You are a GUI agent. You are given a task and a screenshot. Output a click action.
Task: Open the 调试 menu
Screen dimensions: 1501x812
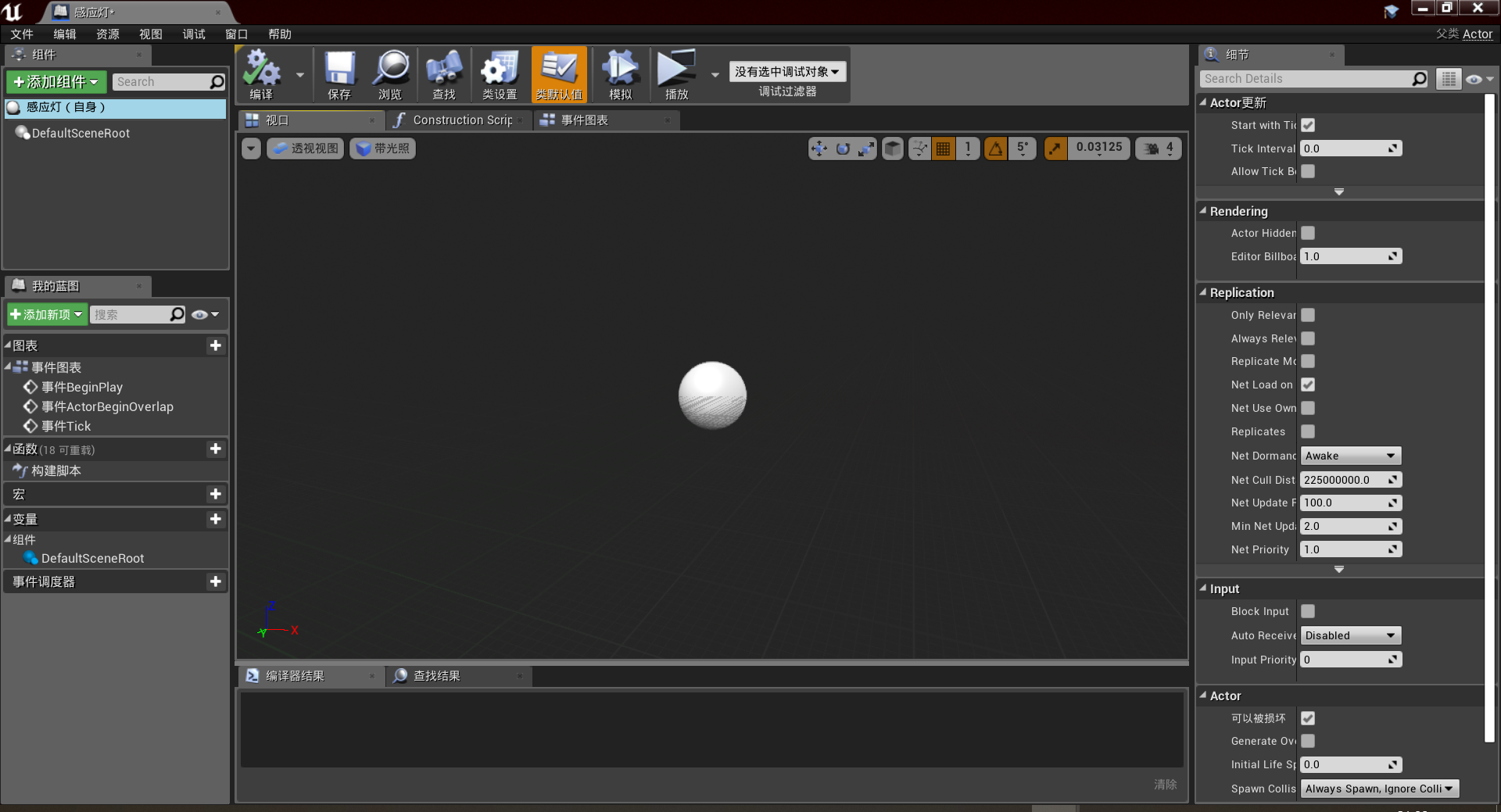point(194,34)
